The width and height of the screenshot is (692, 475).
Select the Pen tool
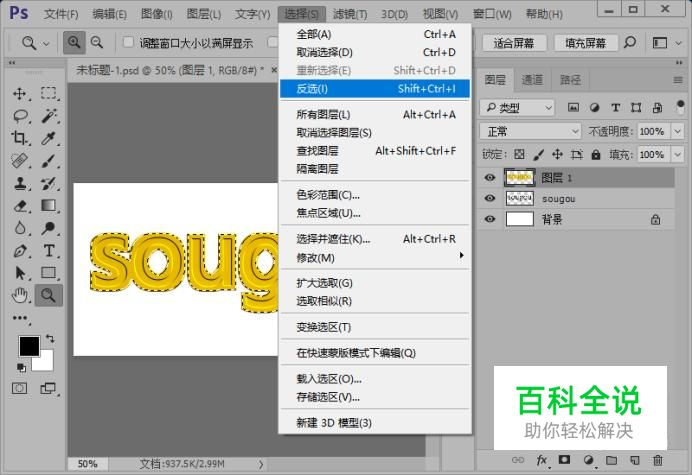click(20, 251)
